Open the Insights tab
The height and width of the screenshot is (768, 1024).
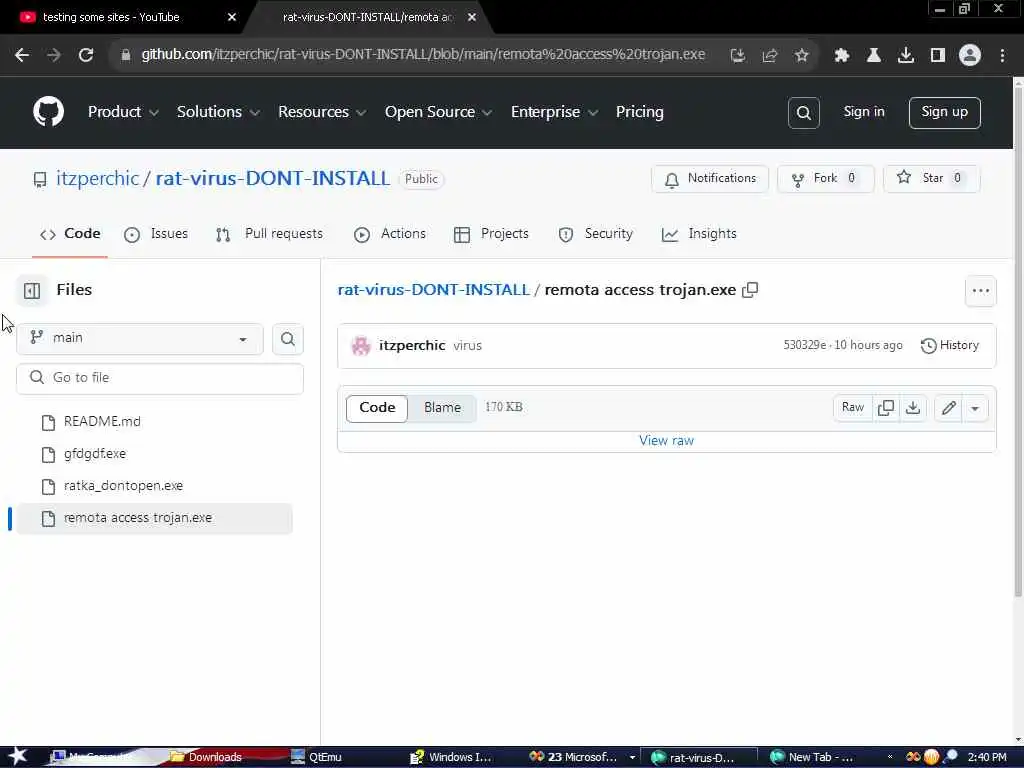(x=699, y=234)
